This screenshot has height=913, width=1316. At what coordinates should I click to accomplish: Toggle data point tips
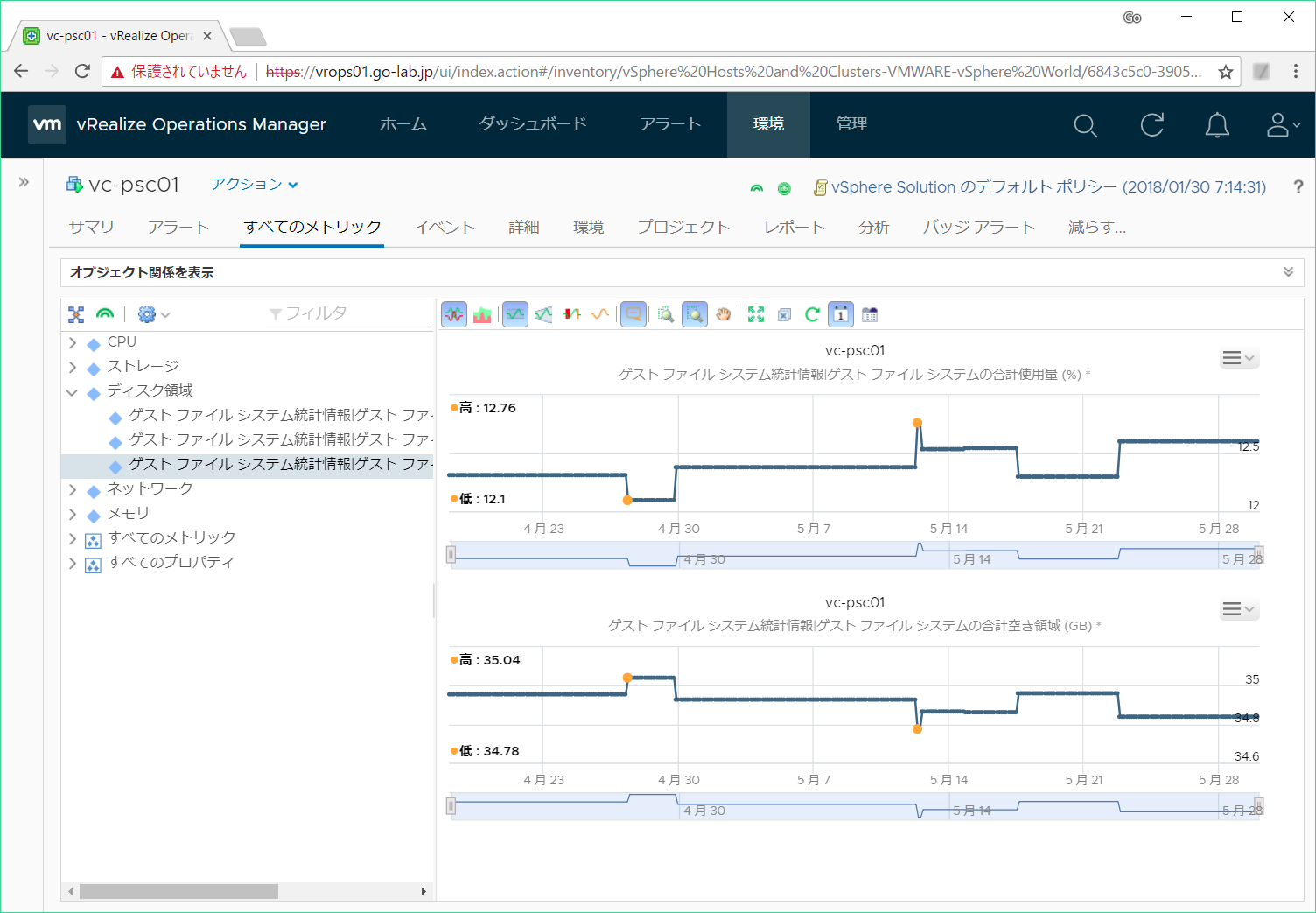click(633, 314)
